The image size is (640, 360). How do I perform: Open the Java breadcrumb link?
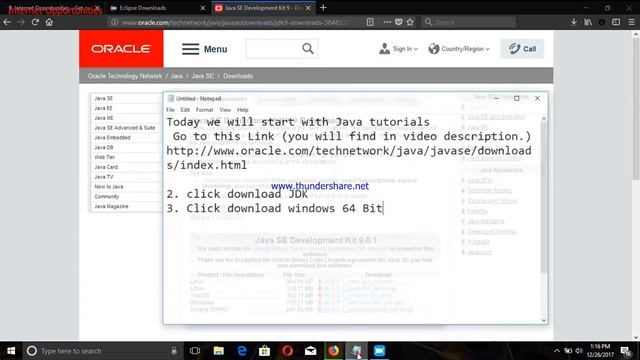pyautogui.click(x=177, y=76)
